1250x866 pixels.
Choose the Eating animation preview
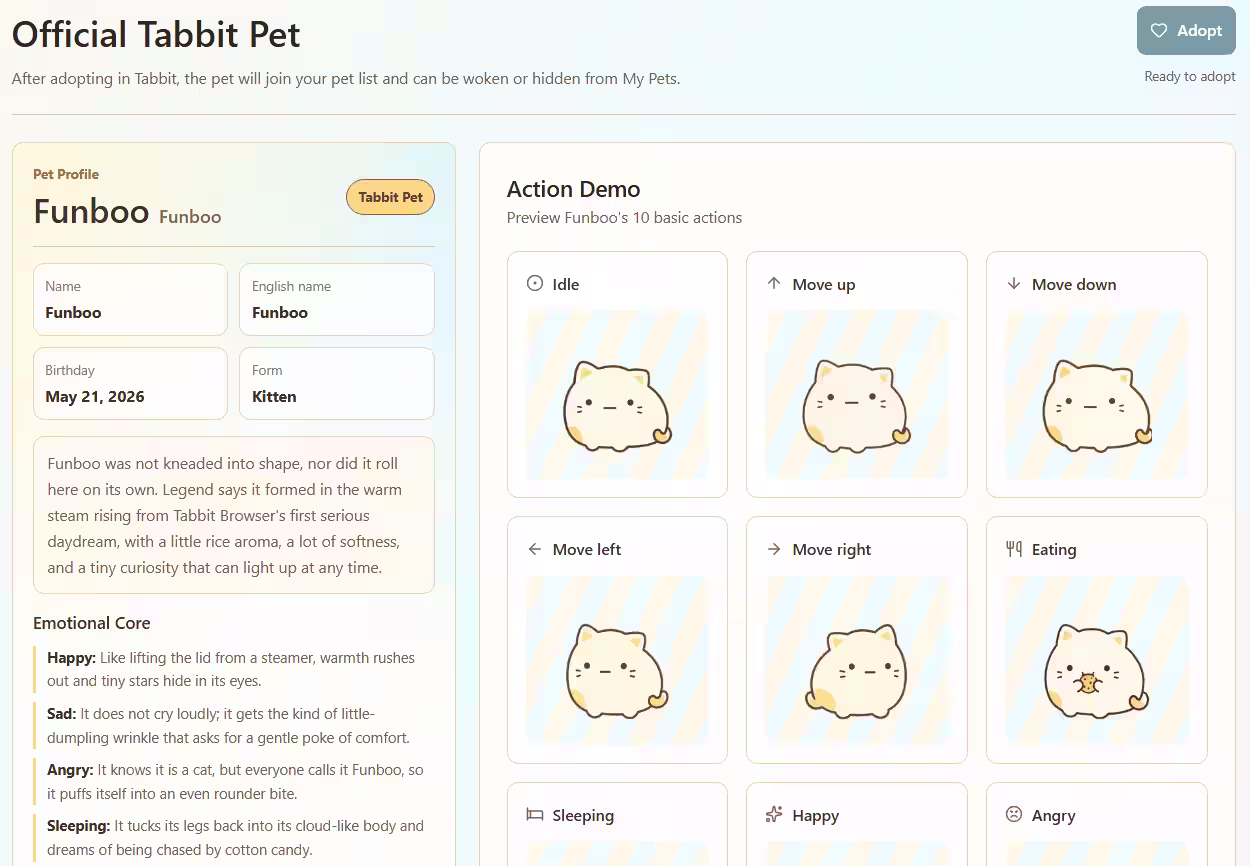point(1097,660)
